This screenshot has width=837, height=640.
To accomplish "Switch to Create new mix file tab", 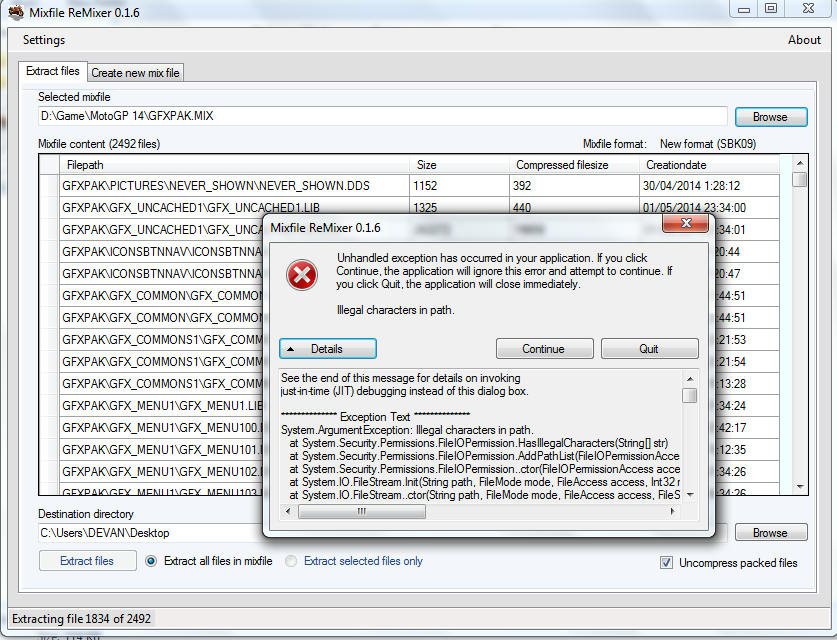I will coord(135,72).
